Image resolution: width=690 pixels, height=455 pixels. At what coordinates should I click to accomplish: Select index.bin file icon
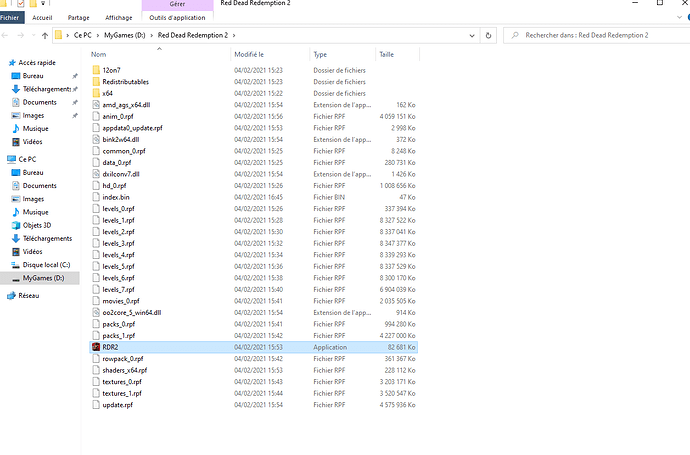coord(96,197)
